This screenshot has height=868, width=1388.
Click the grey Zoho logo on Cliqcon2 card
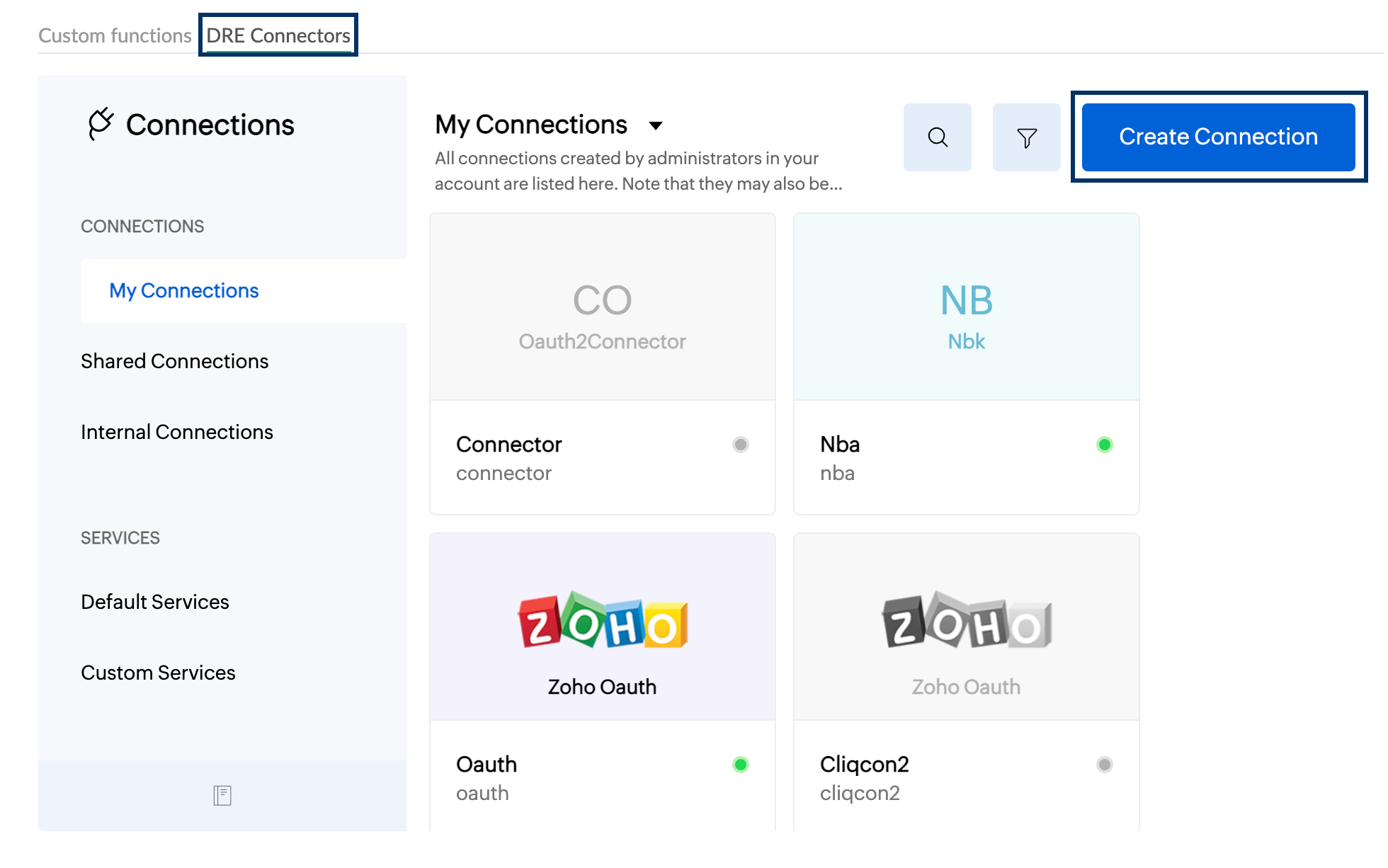967,621
